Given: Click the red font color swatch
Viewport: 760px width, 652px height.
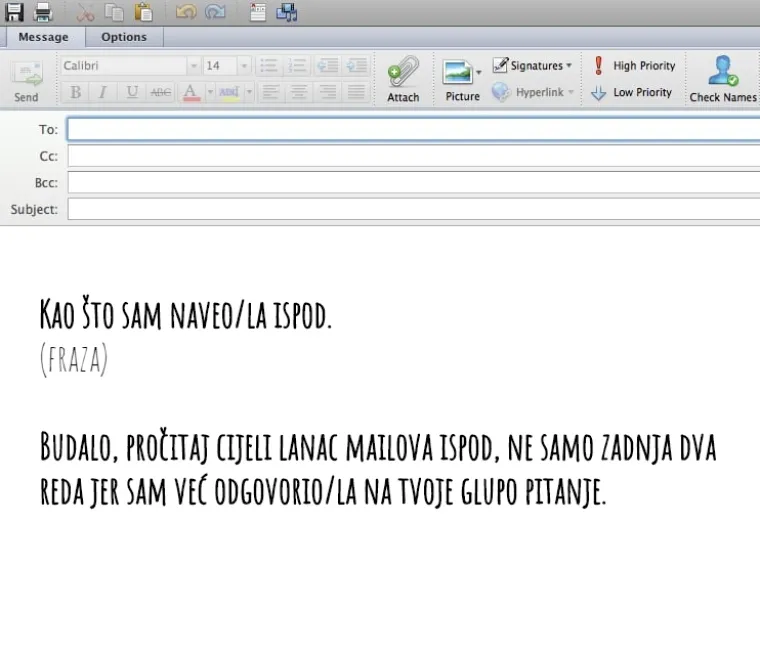Looking at the screenshot, I should pyautogui.click(x=190, y=92).
